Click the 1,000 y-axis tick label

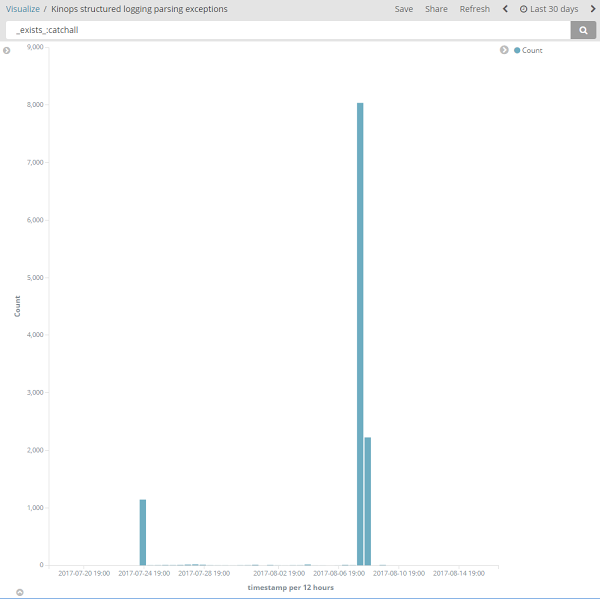(35, 508)
